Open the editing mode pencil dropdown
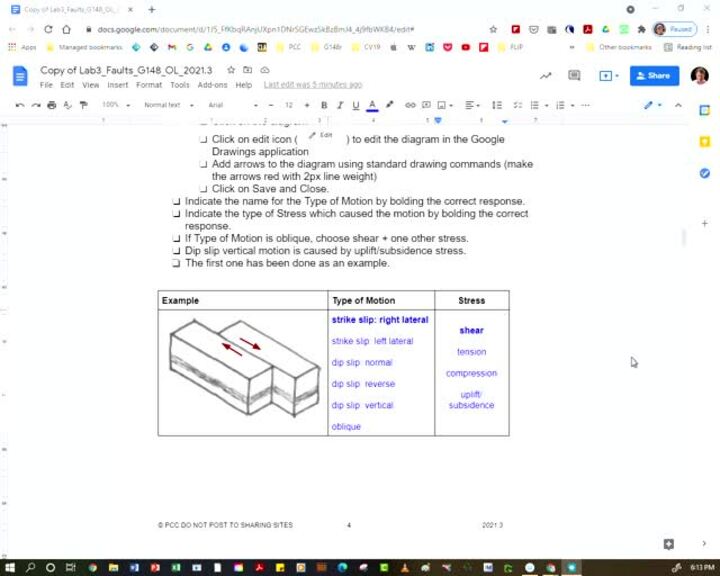The width and height of the screenshot is (720, 576). click(652, 105)
